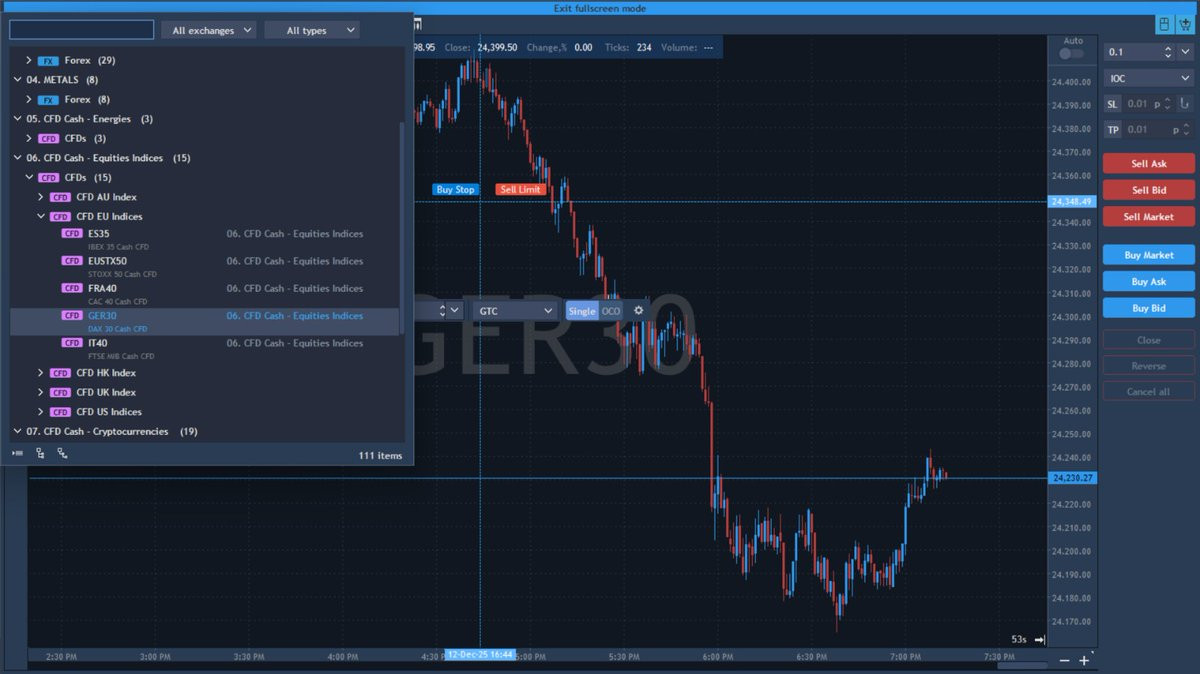Click the quantity 0.1 input field
The width and height of the screenshot is (1200, 674).
pyautogui.click(x=1132, y=52)
